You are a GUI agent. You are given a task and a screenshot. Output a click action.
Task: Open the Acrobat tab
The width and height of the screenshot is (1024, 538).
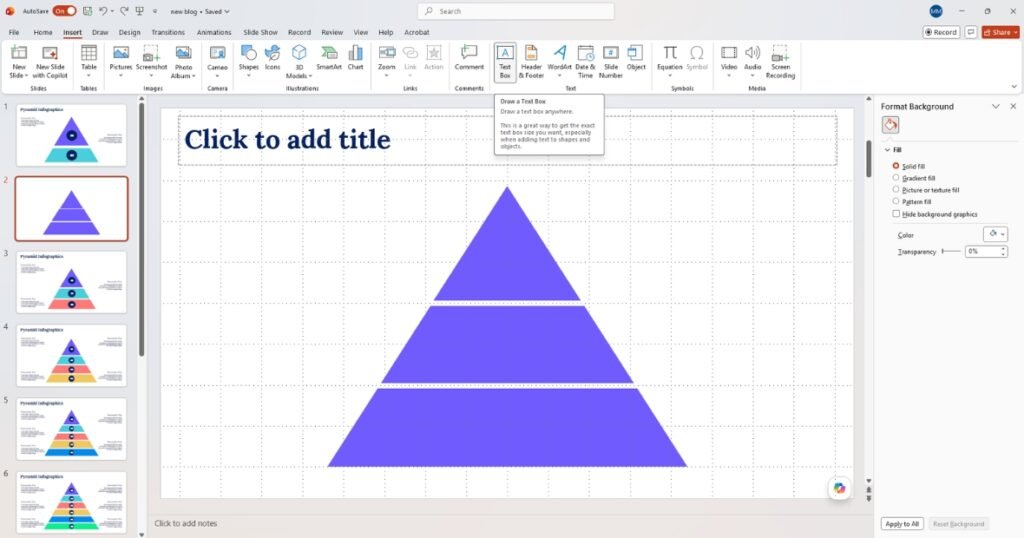pyautogui.click(x=417, y=32)
